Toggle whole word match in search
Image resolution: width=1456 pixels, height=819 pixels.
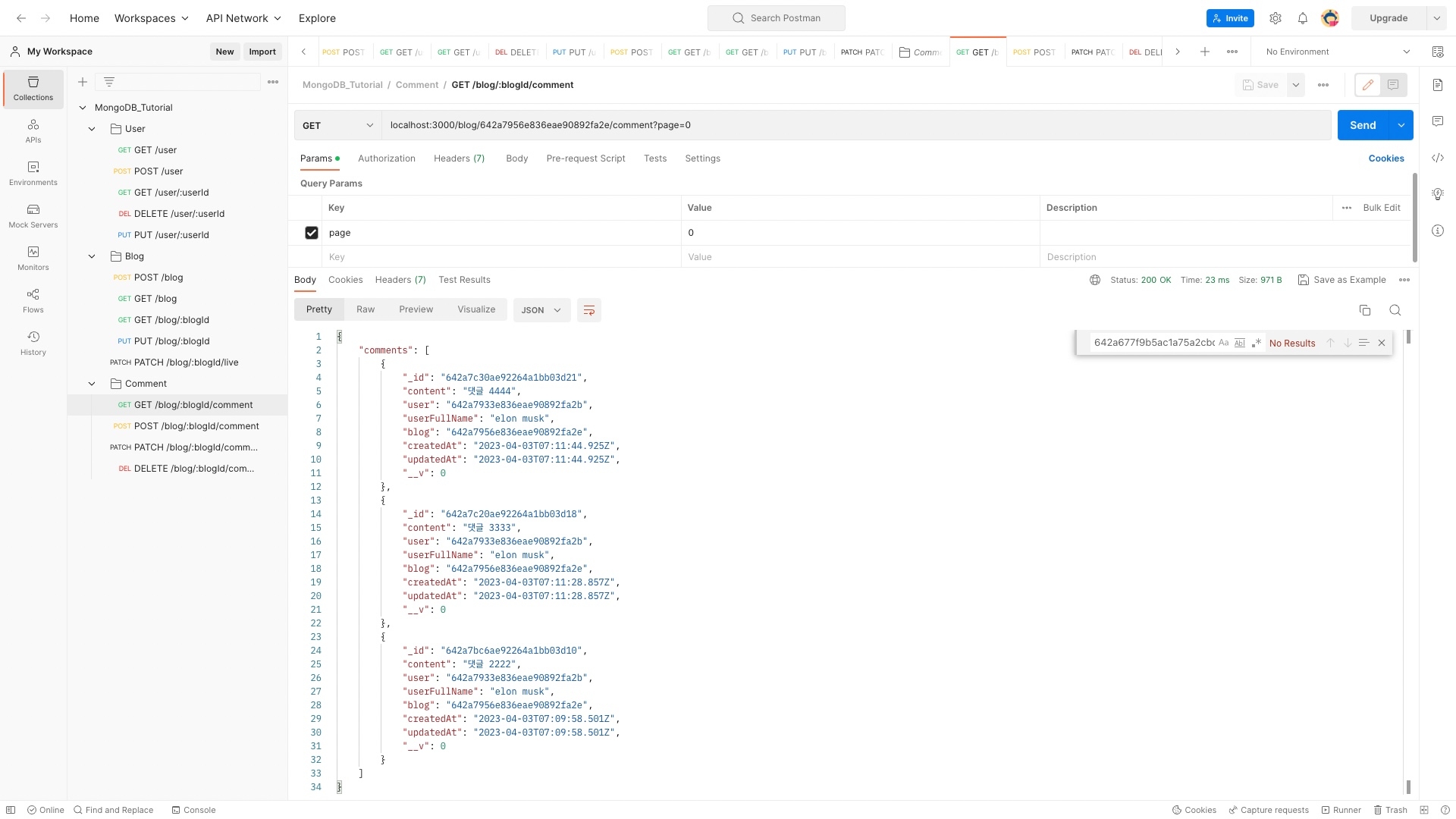[x=1240, y=343]
